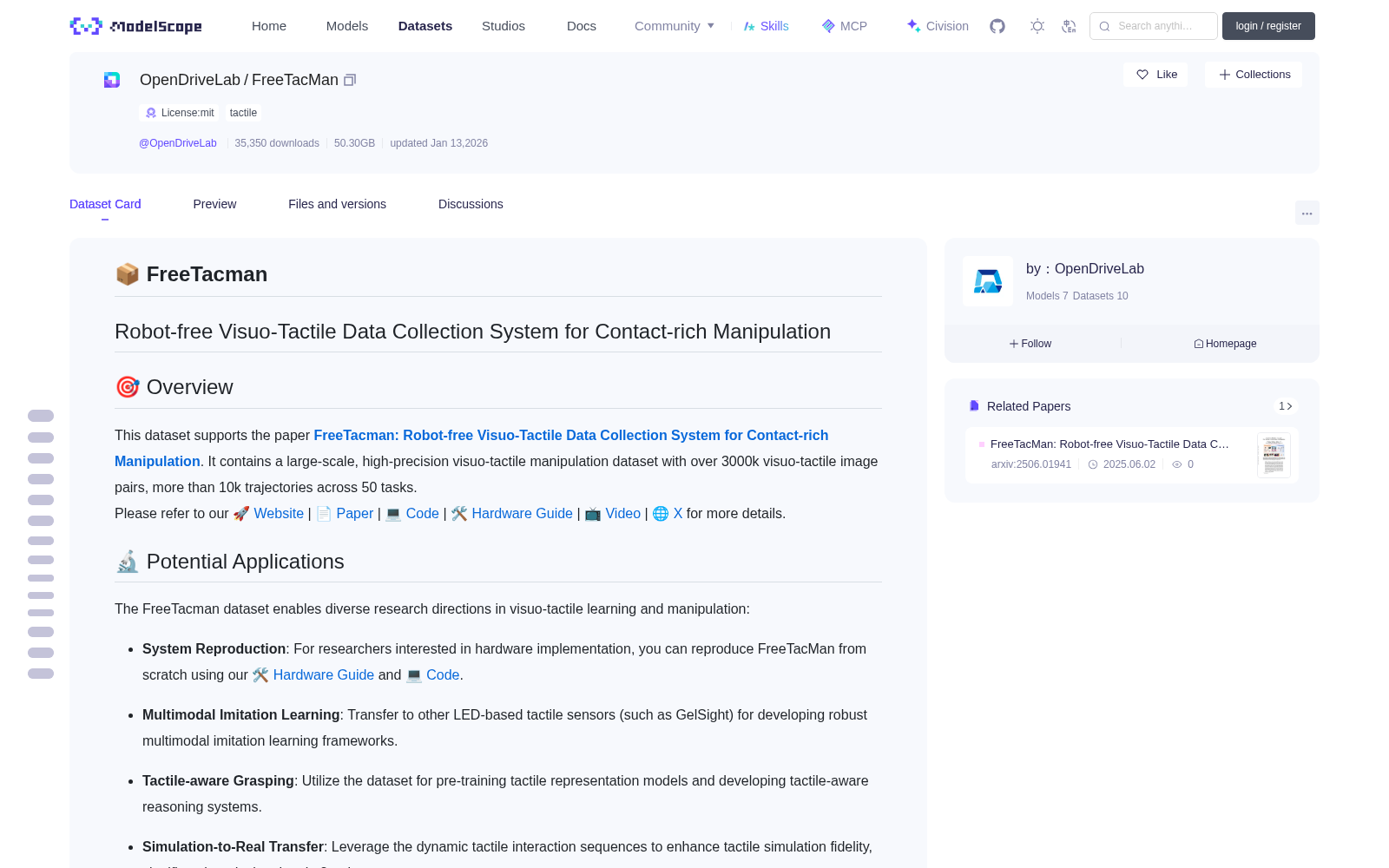Click the Related Papers document icon
Image resolution: width=1389 pixels, height=868 pixels.
974,406
